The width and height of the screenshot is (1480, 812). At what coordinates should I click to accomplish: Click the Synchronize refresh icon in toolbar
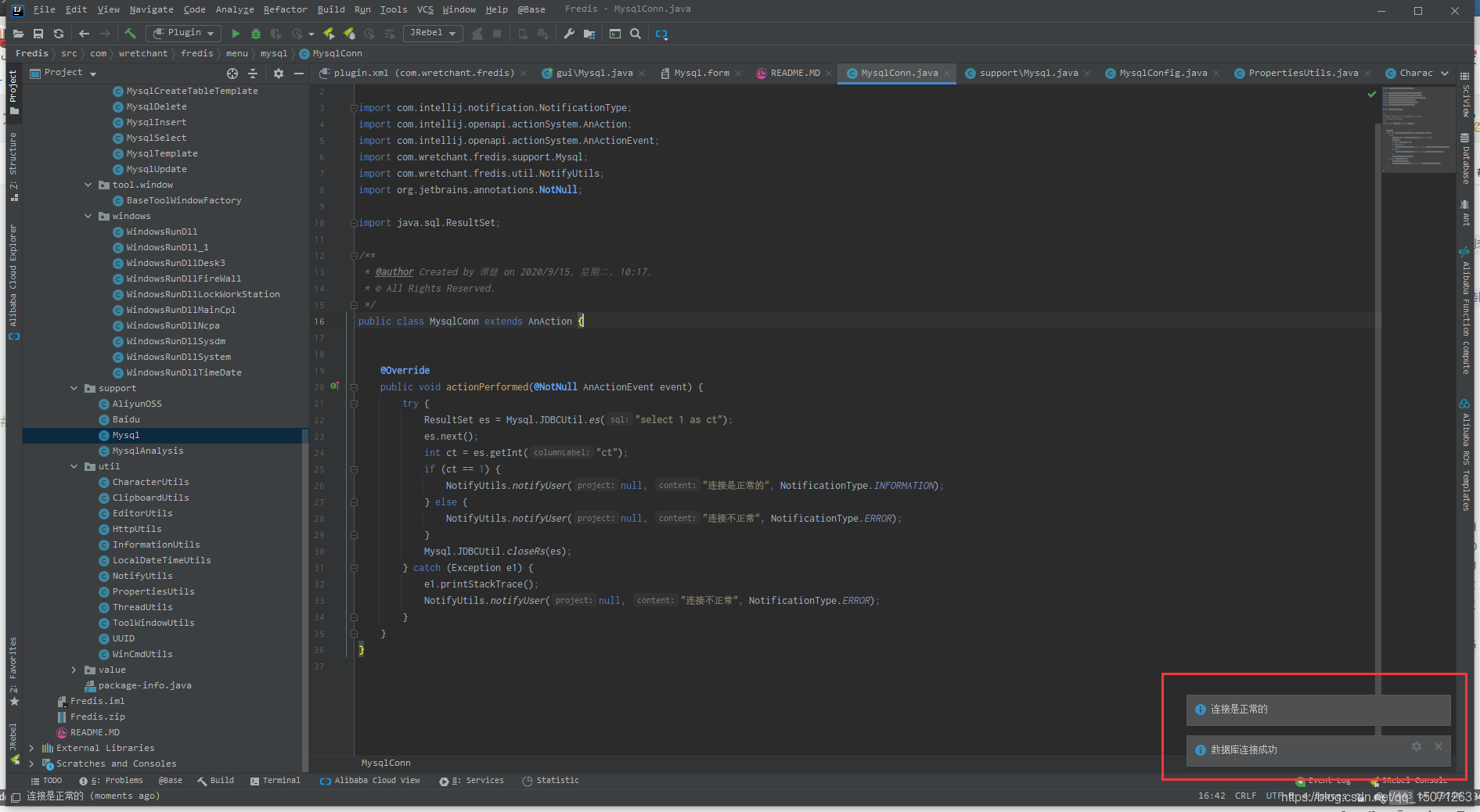(59, 34)
